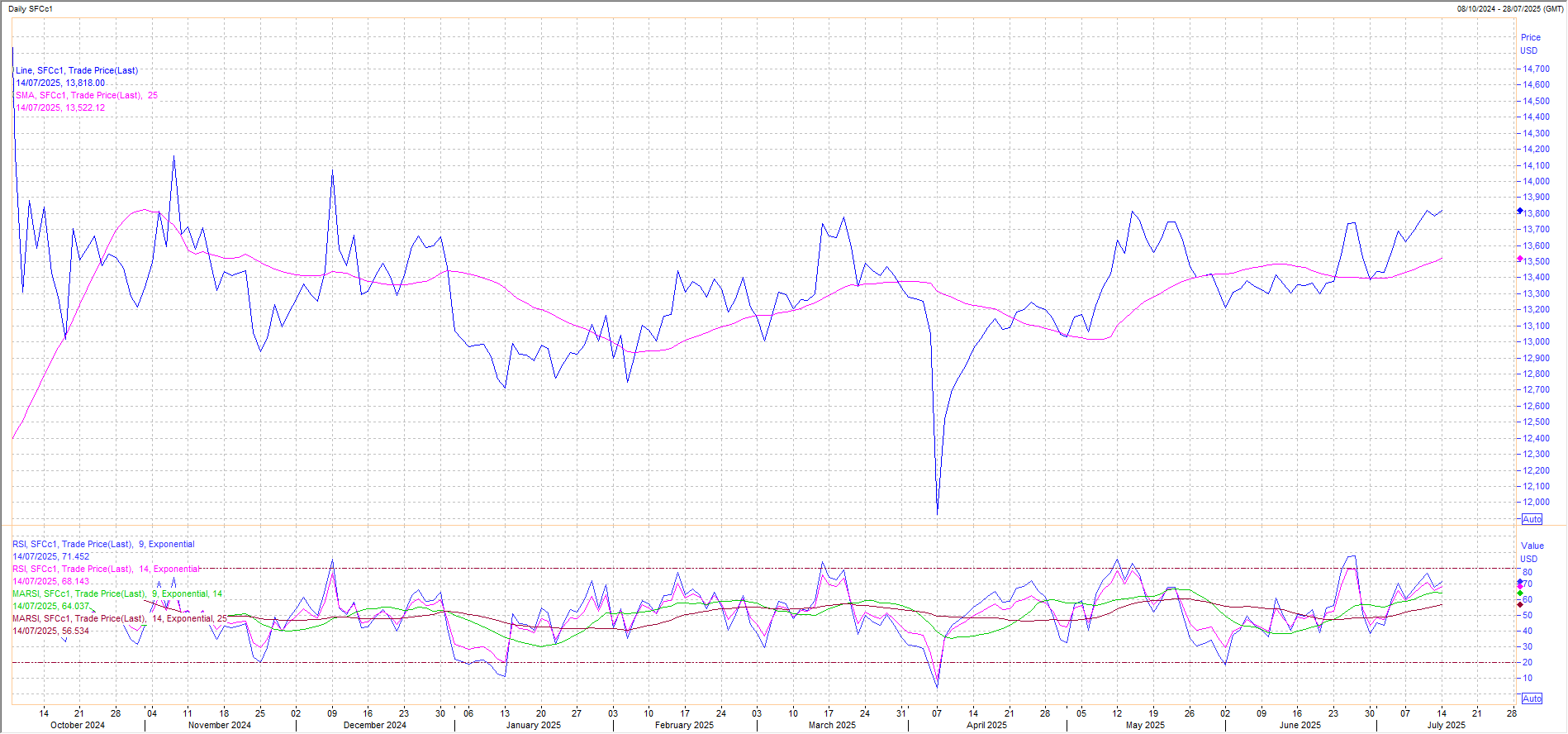Select the Line SFCc1 Trade Price legend

click(77, 71)
